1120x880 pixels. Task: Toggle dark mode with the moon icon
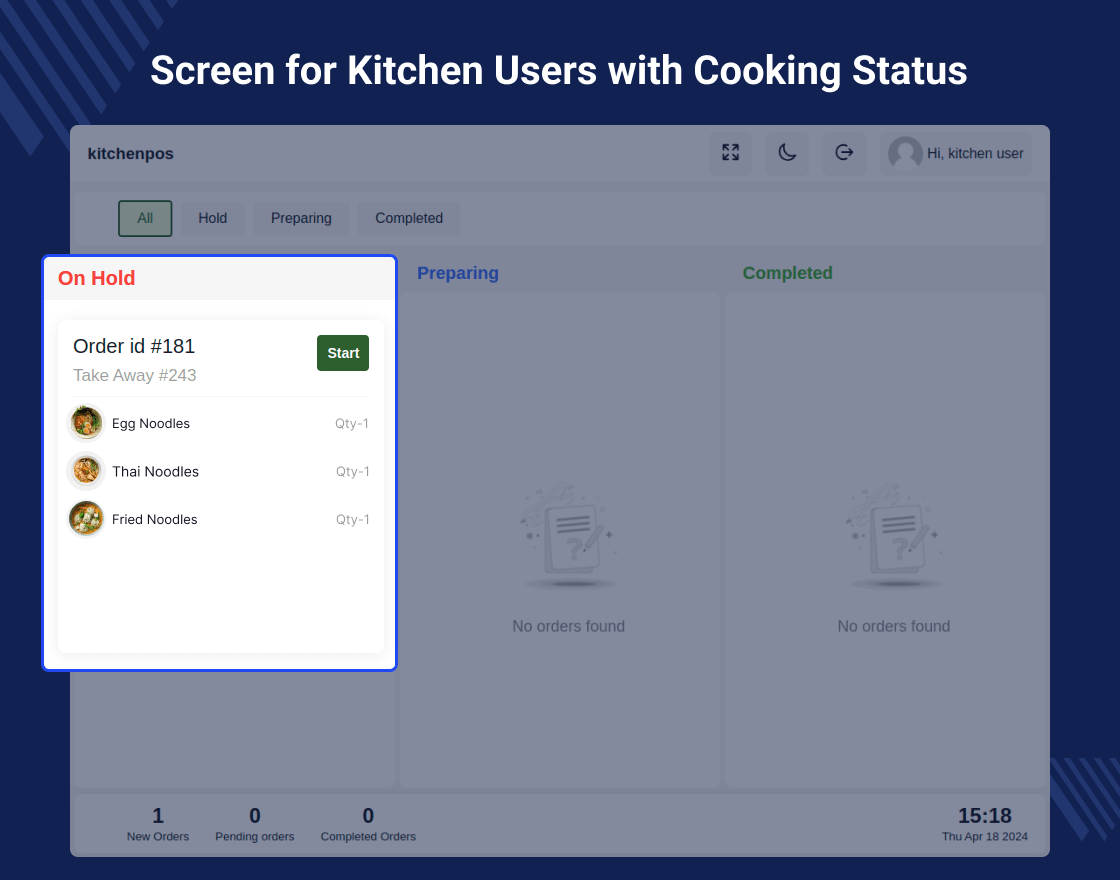tap(787, 153)
